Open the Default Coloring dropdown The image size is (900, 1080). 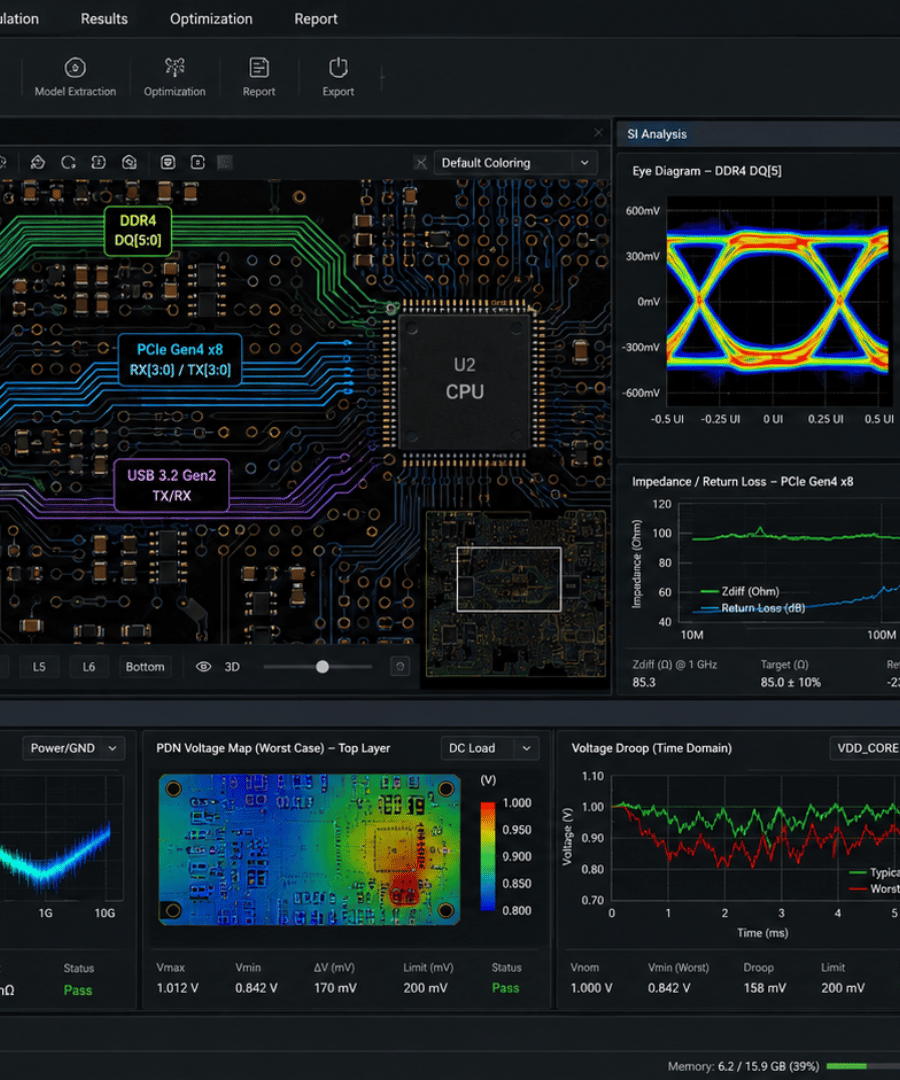[x=515, y=163]
